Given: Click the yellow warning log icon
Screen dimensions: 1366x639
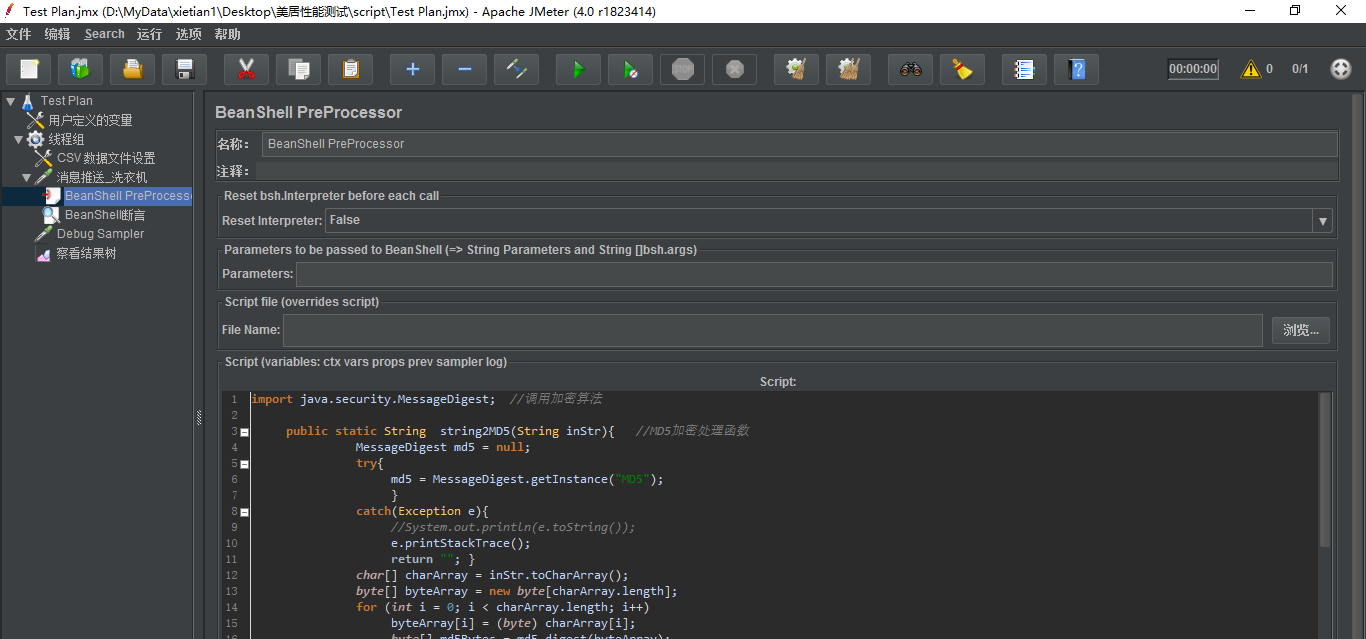Looking at the screenshot, I should [x=1251, y=69].
